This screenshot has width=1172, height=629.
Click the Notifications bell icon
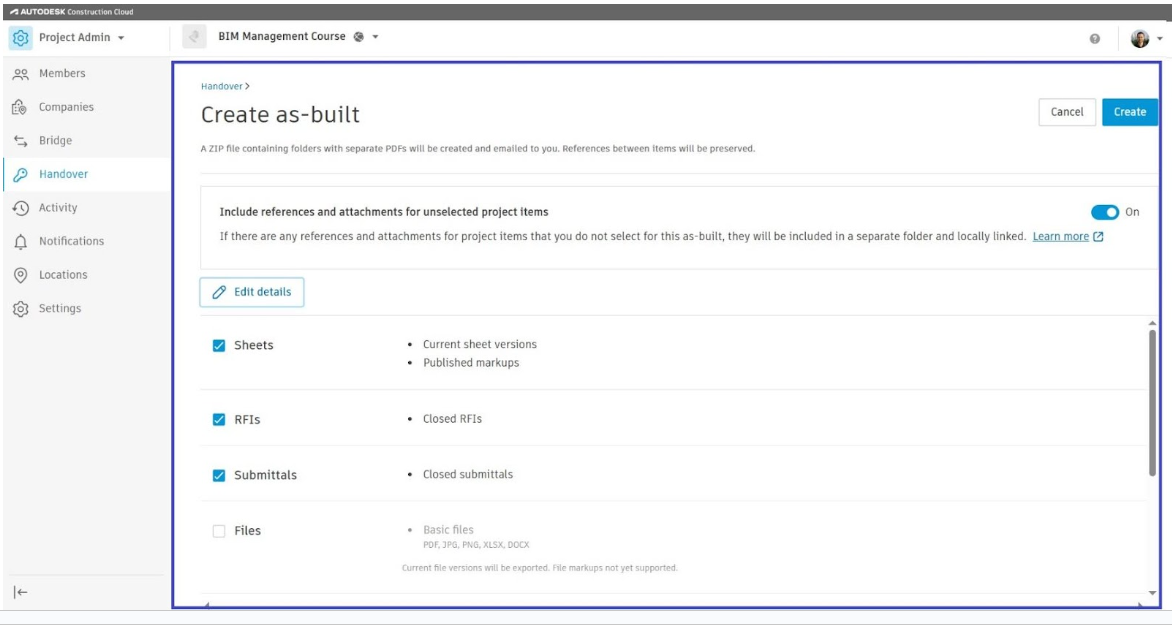click(20, 242)
